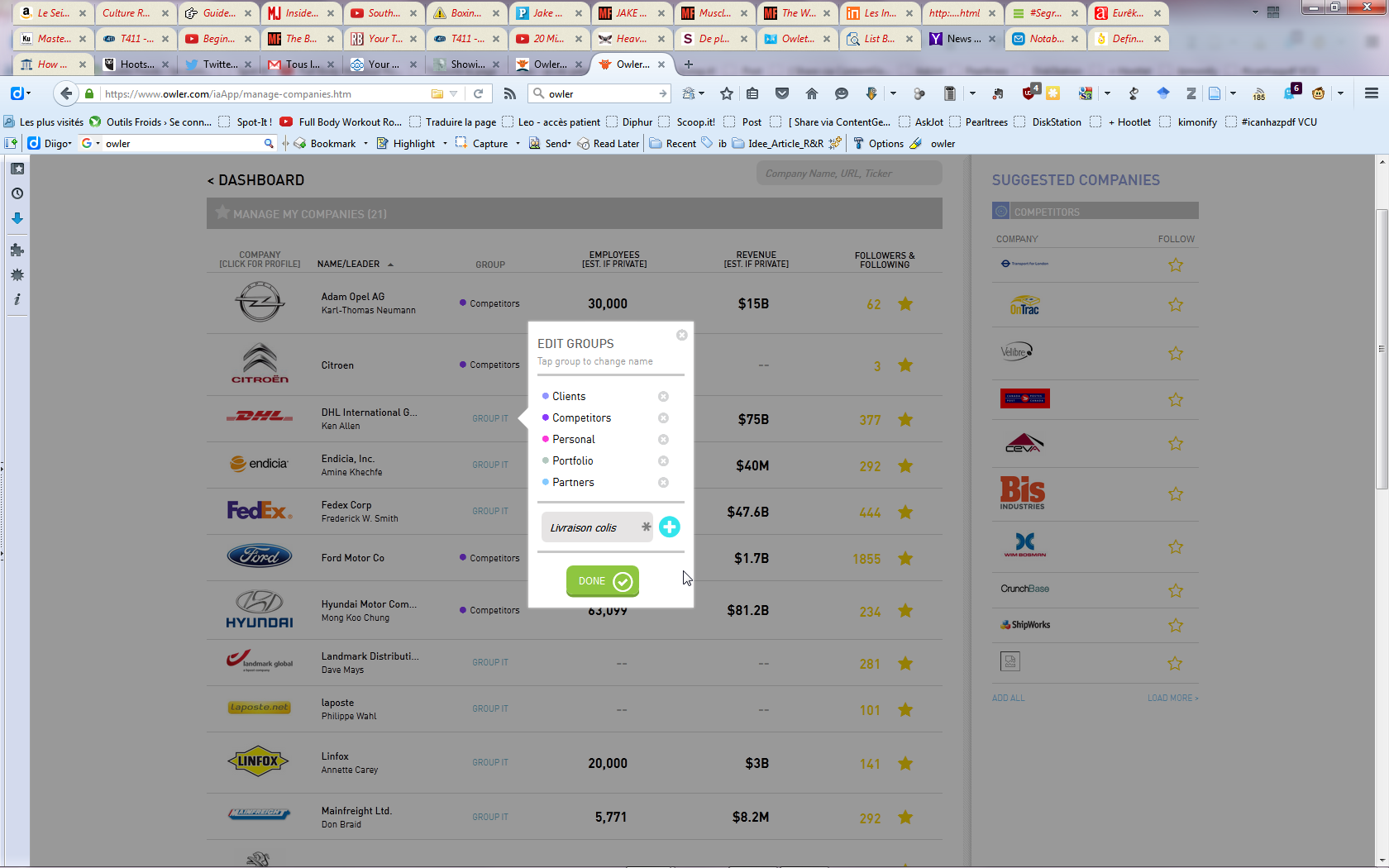This screenshot has height=868, width=1389.
Task: Click the Livraison colis group name field
Action: click(597, 527)
